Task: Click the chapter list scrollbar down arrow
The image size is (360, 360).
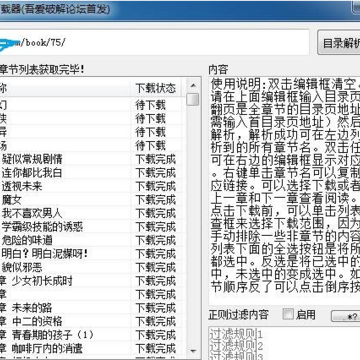Action: coord(192,351)
